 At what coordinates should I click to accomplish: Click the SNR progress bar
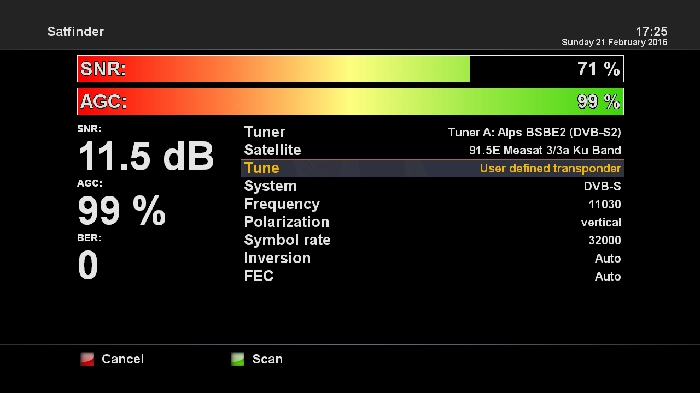point(350,69)
